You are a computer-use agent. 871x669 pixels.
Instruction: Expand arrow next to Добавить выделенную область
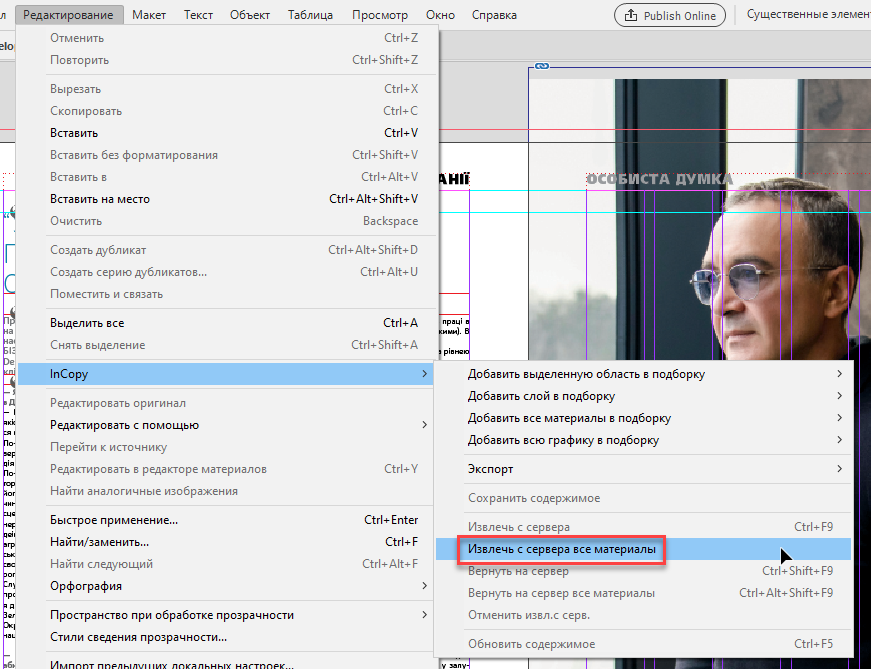point(839,374)
